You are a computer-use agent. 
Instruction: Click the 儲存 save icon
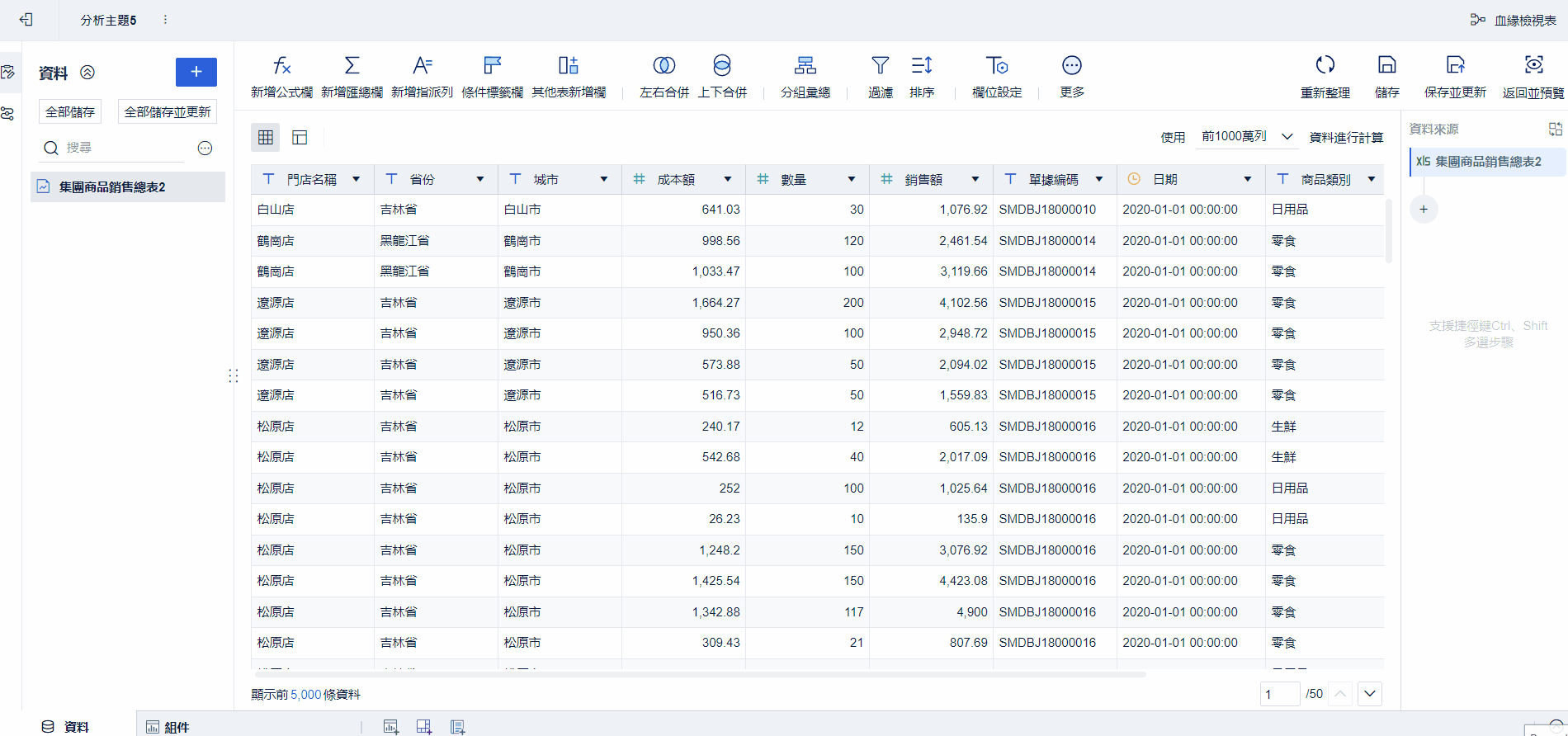click(x=1387, y=65)
